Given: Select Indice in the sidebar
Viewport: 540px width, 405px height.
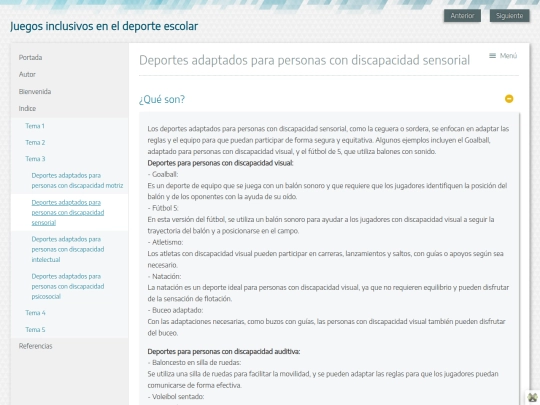Looking at the screenshot, I should pos(27,108).
